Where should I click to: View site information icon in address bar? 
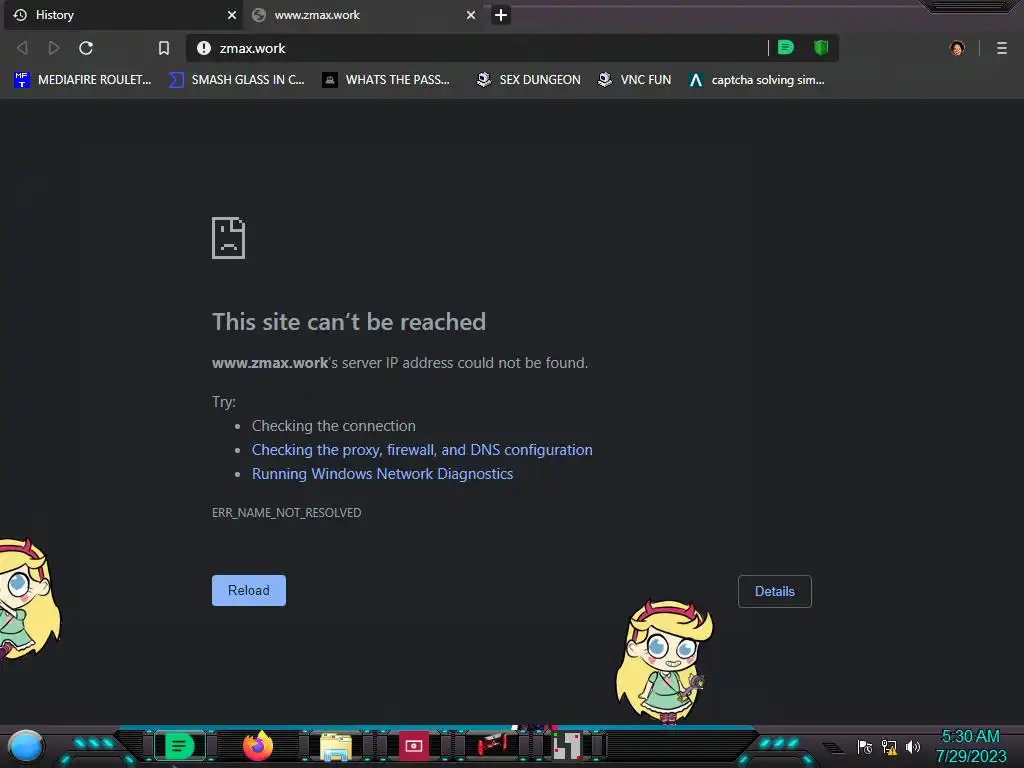coord(204,48)
